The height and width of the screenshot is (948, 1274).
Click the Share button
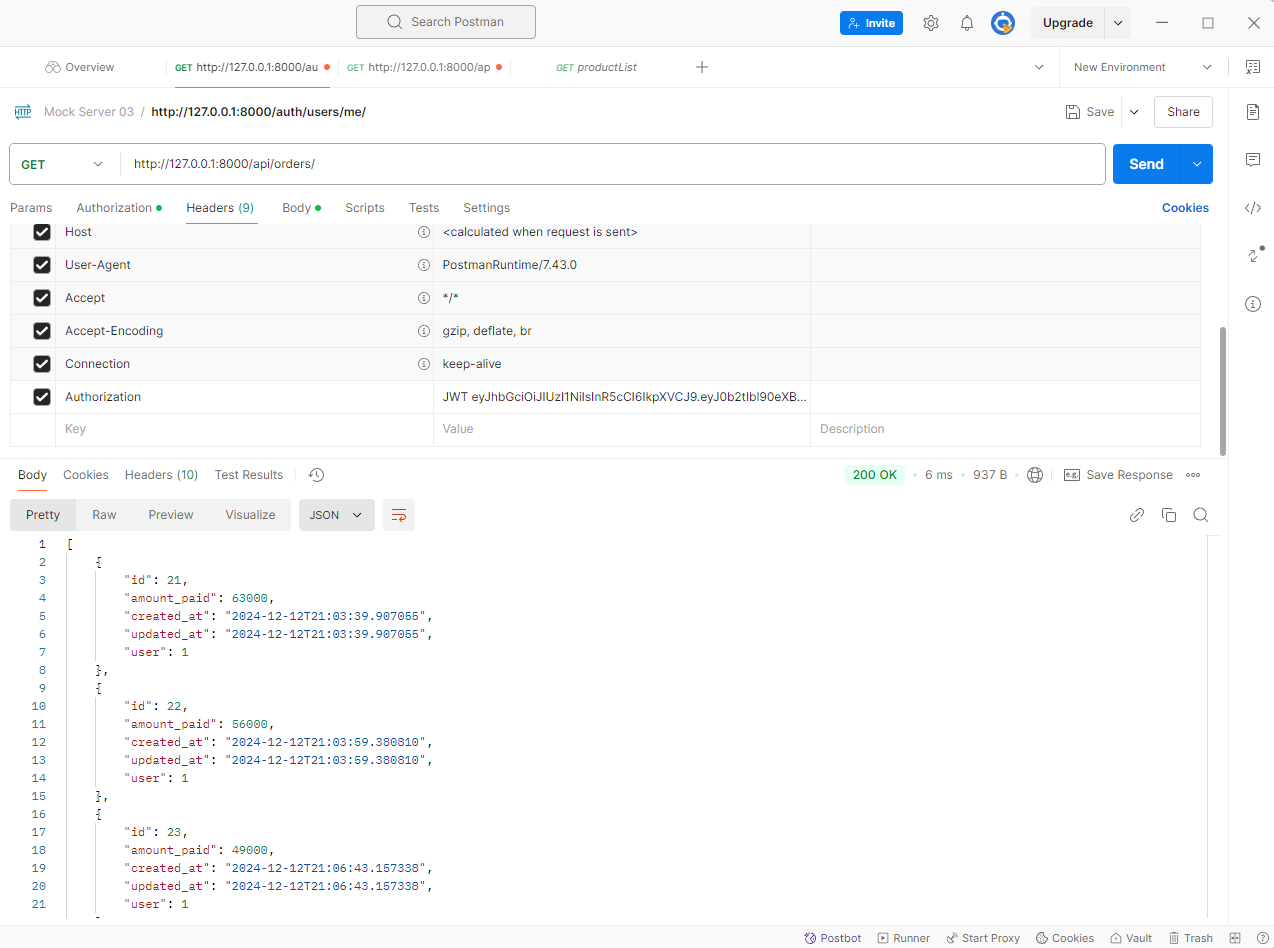[x=1183, y=112]
